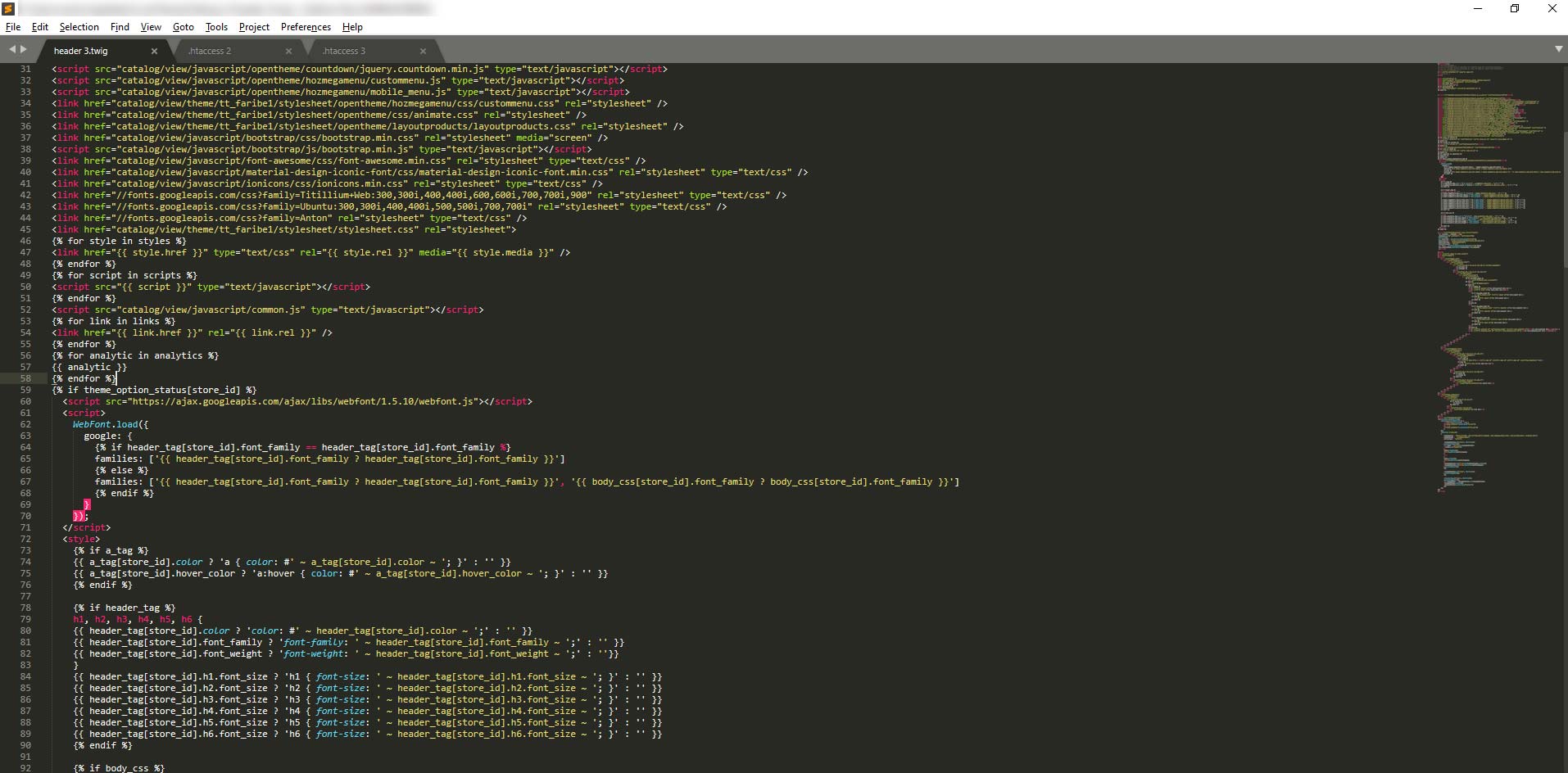
Task: Close the .htaccess 3 tab
Action: pyautogui.click(x=423, y=51)
